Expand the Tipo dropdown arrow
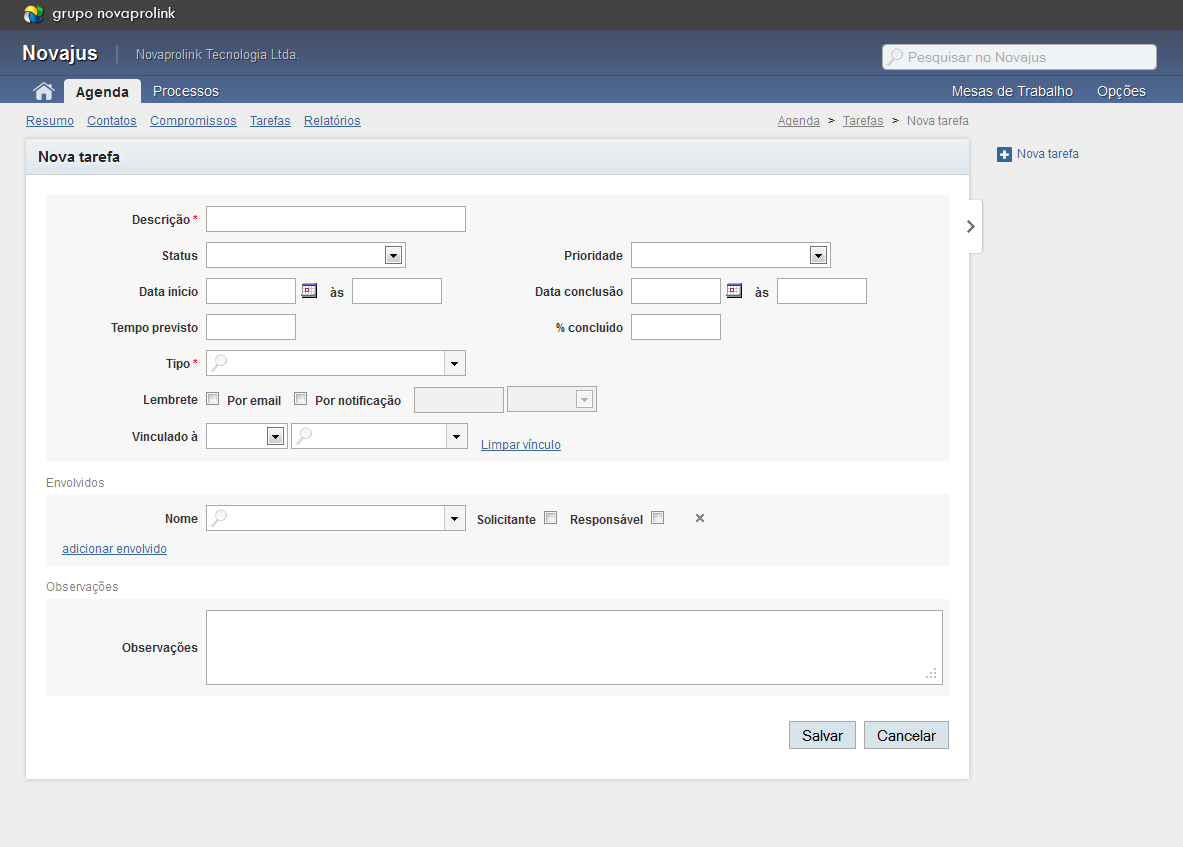The width and height of the screenshot is (1183, 847). (454, 363)
